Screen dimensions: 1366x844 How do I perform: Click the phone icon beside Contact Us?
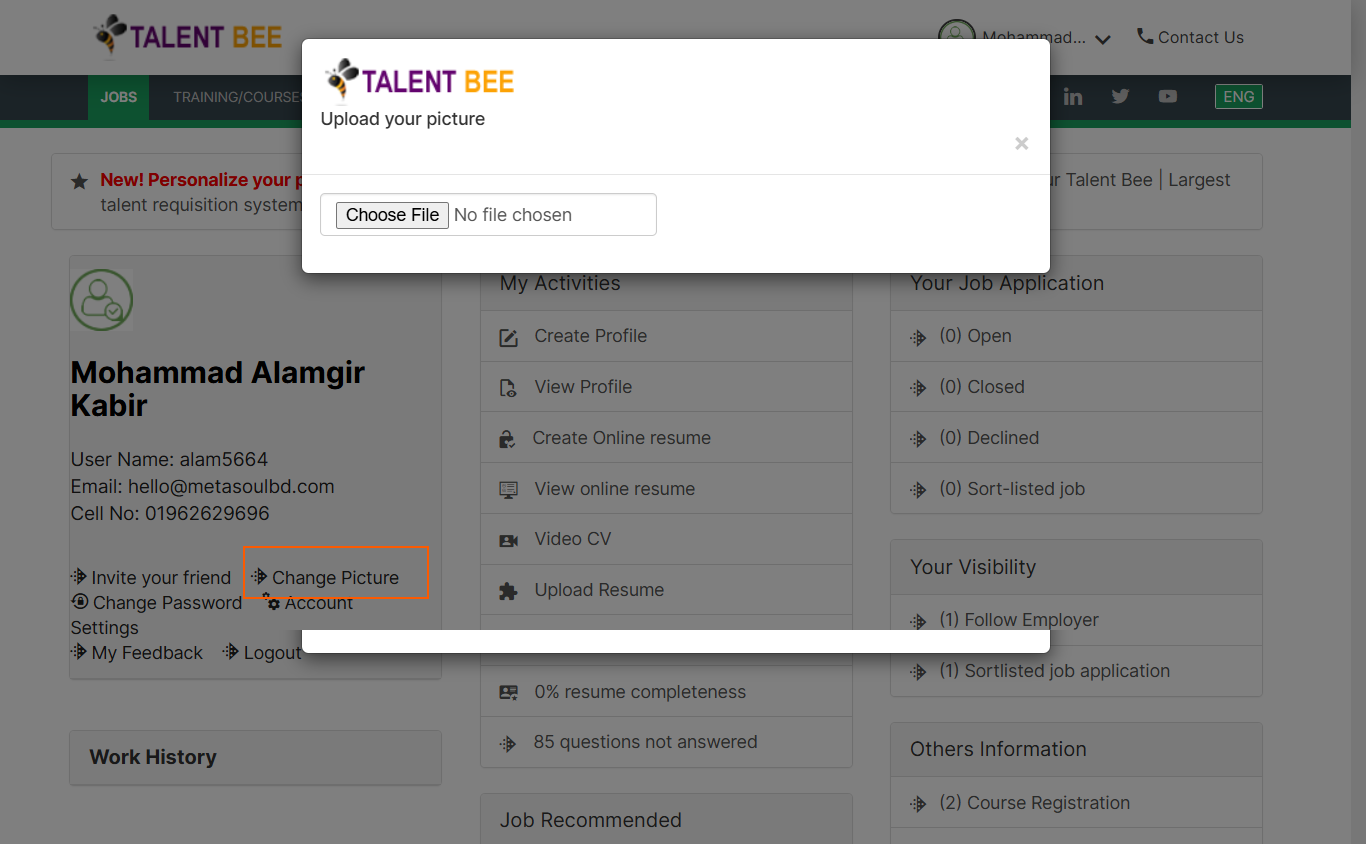(1145, 37)
